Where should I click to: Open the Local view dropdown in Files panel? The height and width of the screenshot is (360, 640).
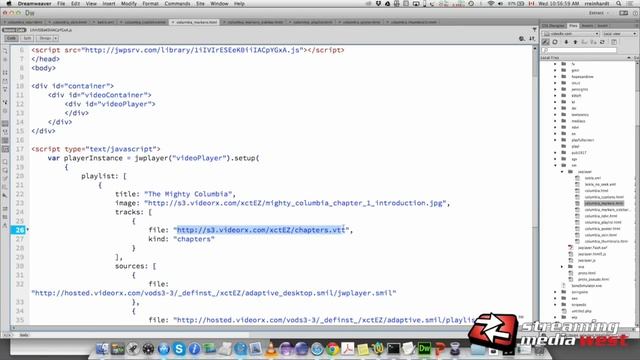coord(619,34)
